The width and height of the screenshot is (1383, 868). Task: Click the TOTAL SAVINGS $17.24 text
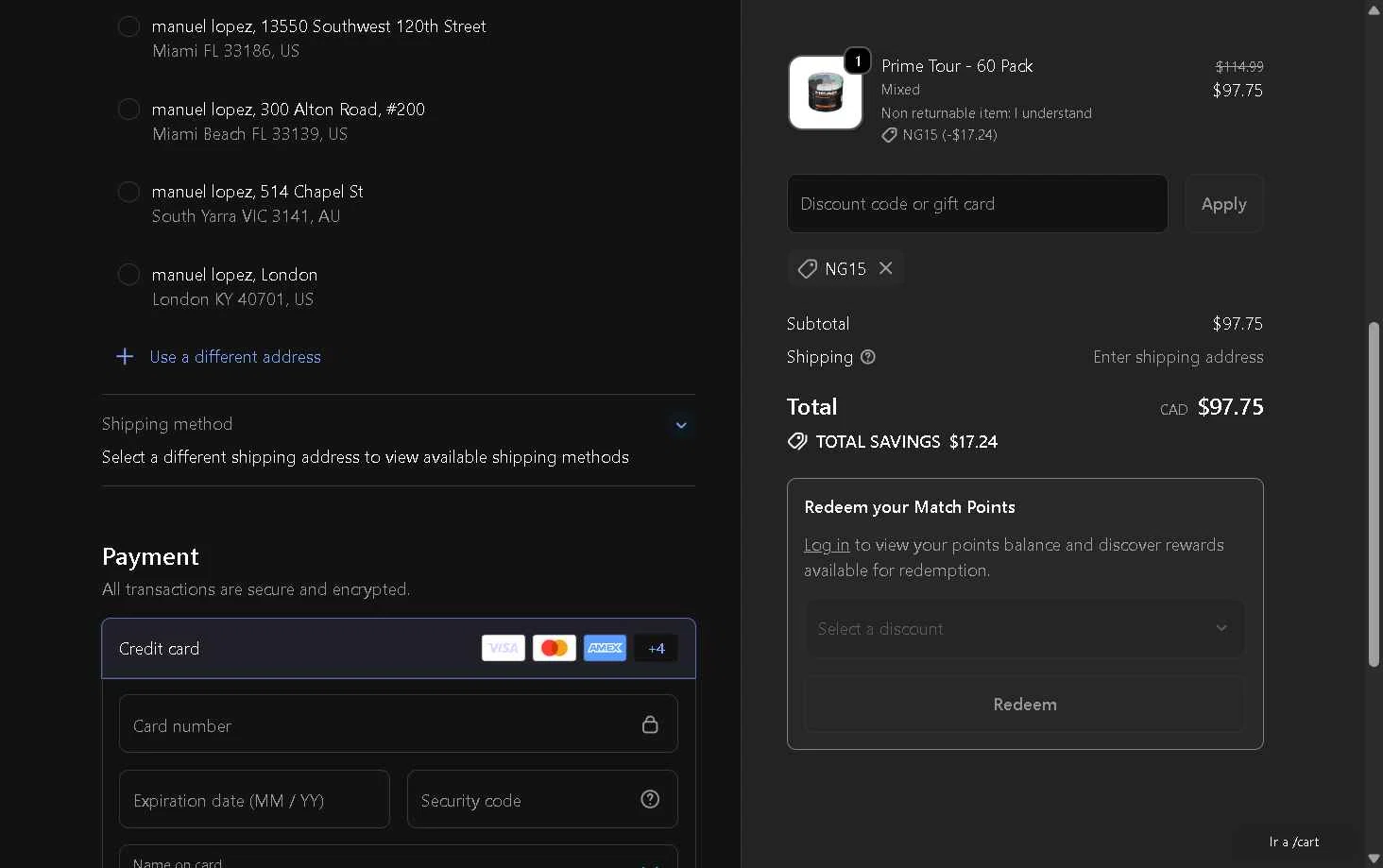point(906,442)
